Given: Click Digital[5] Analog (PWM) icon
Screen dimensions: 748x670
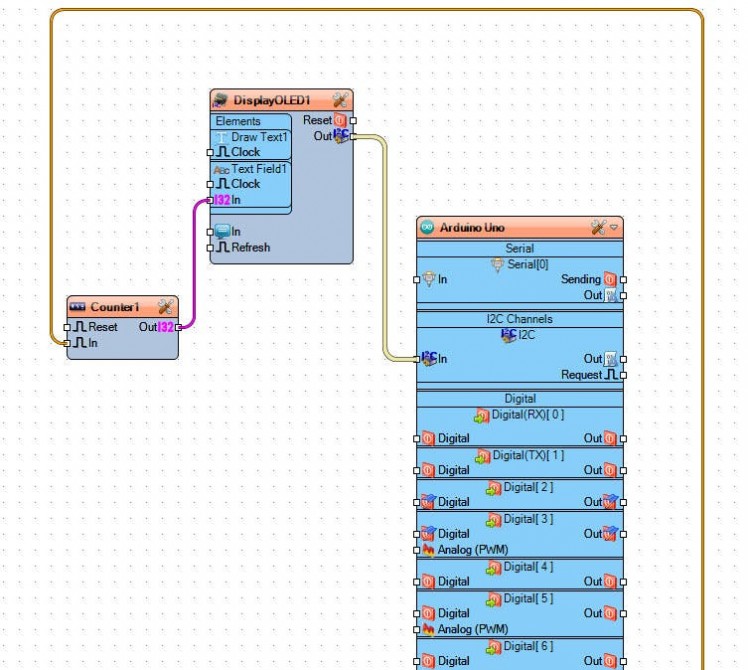Looking at the screenshot, I should (x=428, y=629).
